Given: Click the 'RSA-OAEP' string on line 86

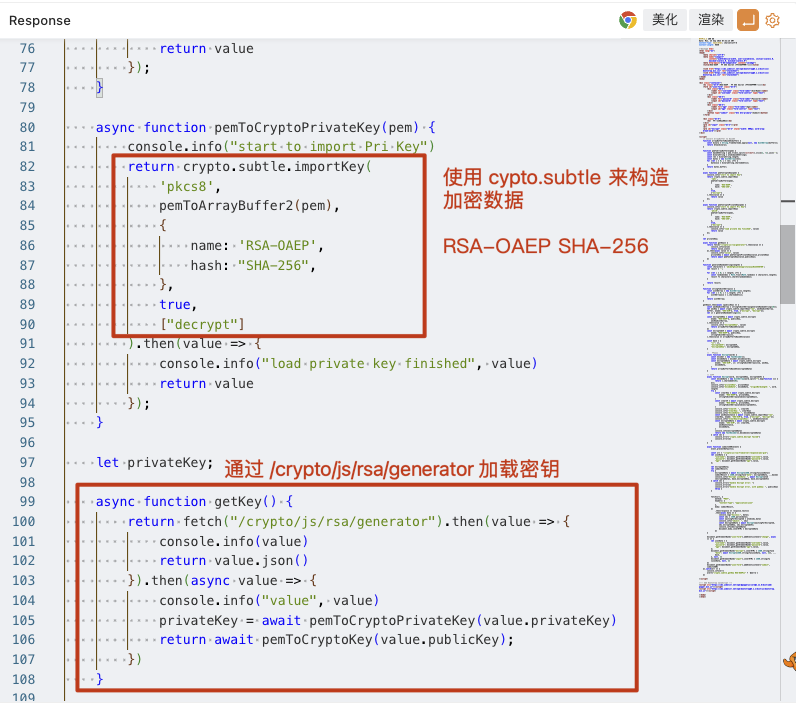Looking at the screenshot, I should click(277, 246).
